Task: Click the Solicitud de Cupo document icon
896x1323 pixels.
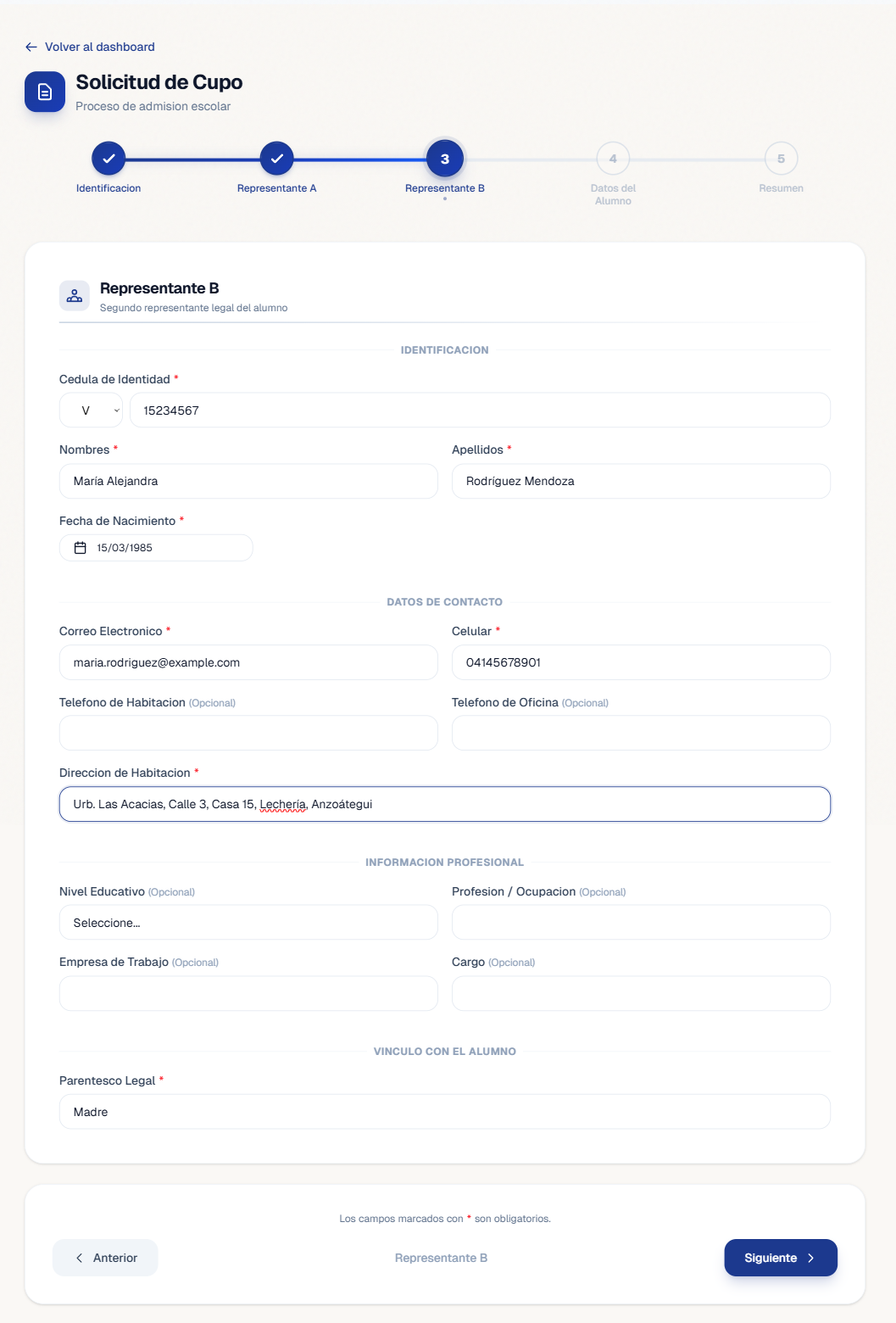Action: [x=45, y=92]
